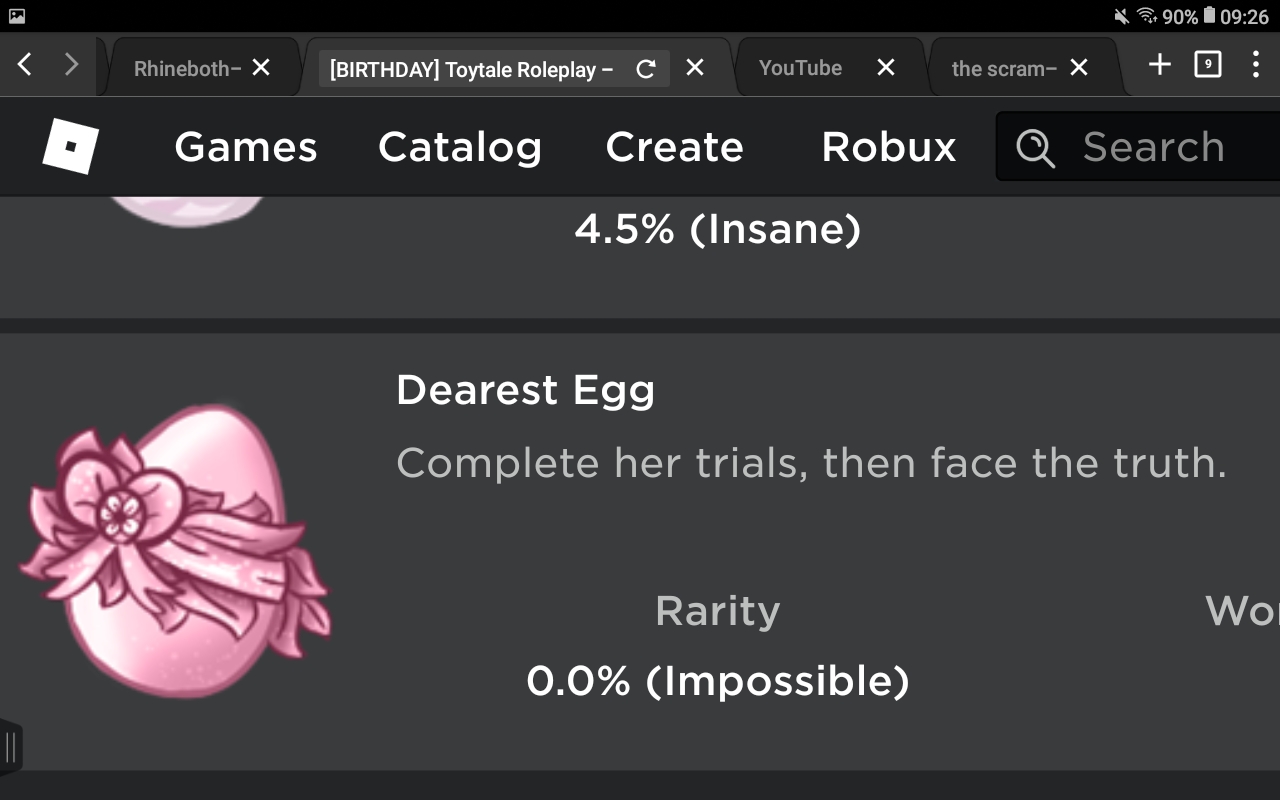Image resolution: width=1280 pixels, height=800 pixels.
Task: Open the browser three-dot menu
Action: 1255,66
